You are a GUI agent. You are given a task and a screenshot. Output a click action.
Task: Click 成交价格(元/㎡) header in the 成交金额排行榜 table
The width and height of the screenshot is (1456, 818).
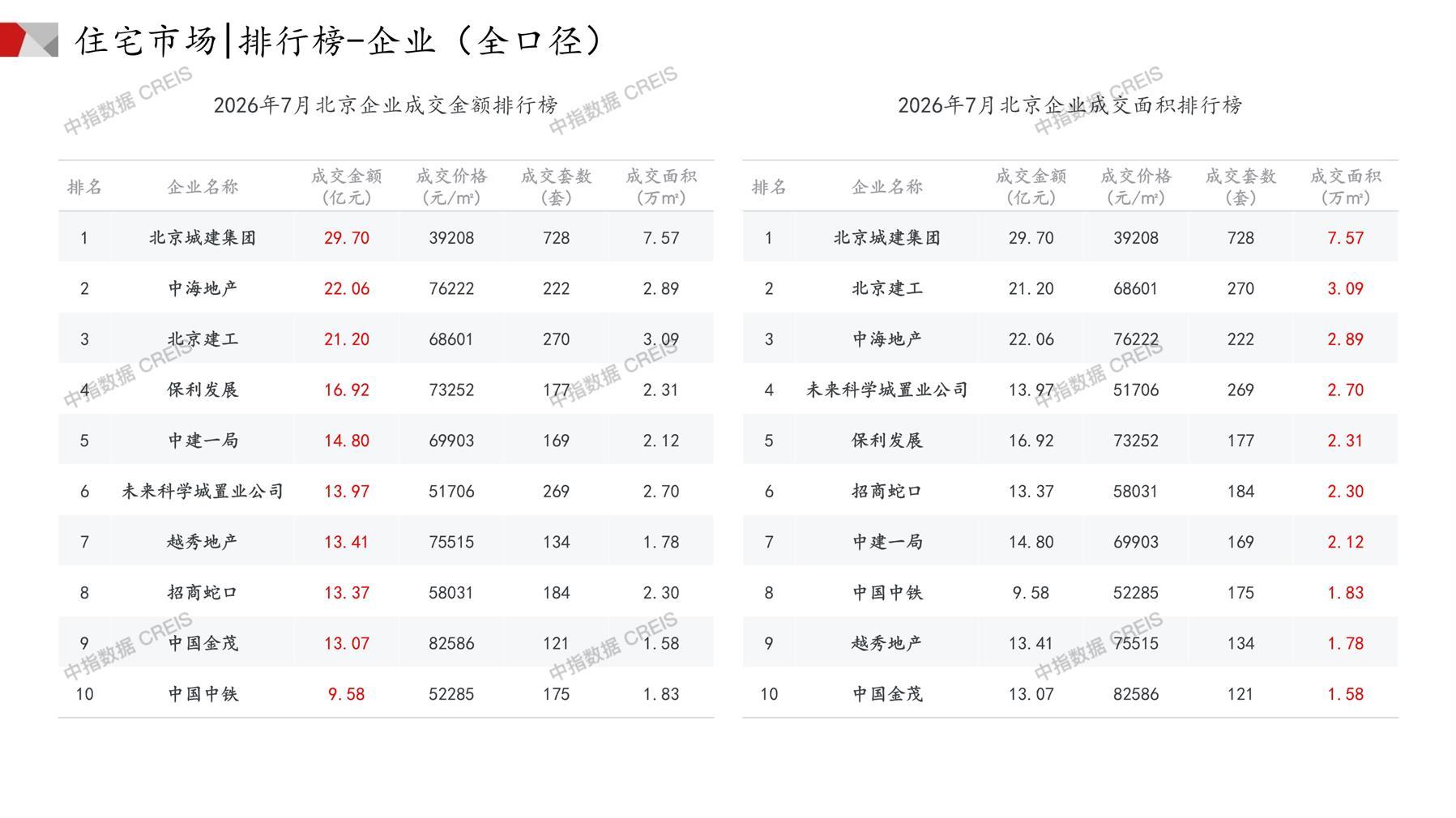[x=451, y=187]
